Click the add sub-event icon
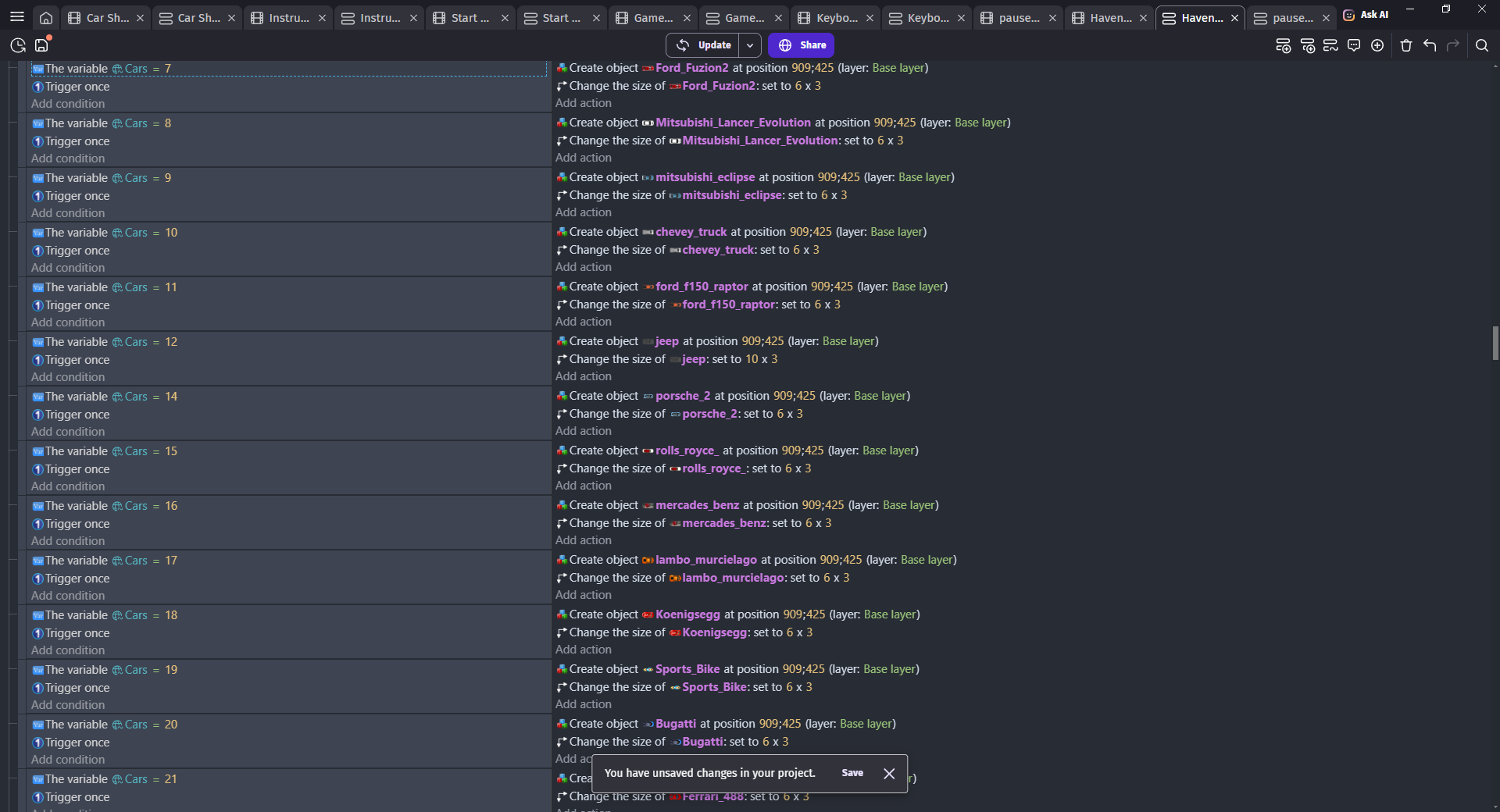 tap(1307, 45)
